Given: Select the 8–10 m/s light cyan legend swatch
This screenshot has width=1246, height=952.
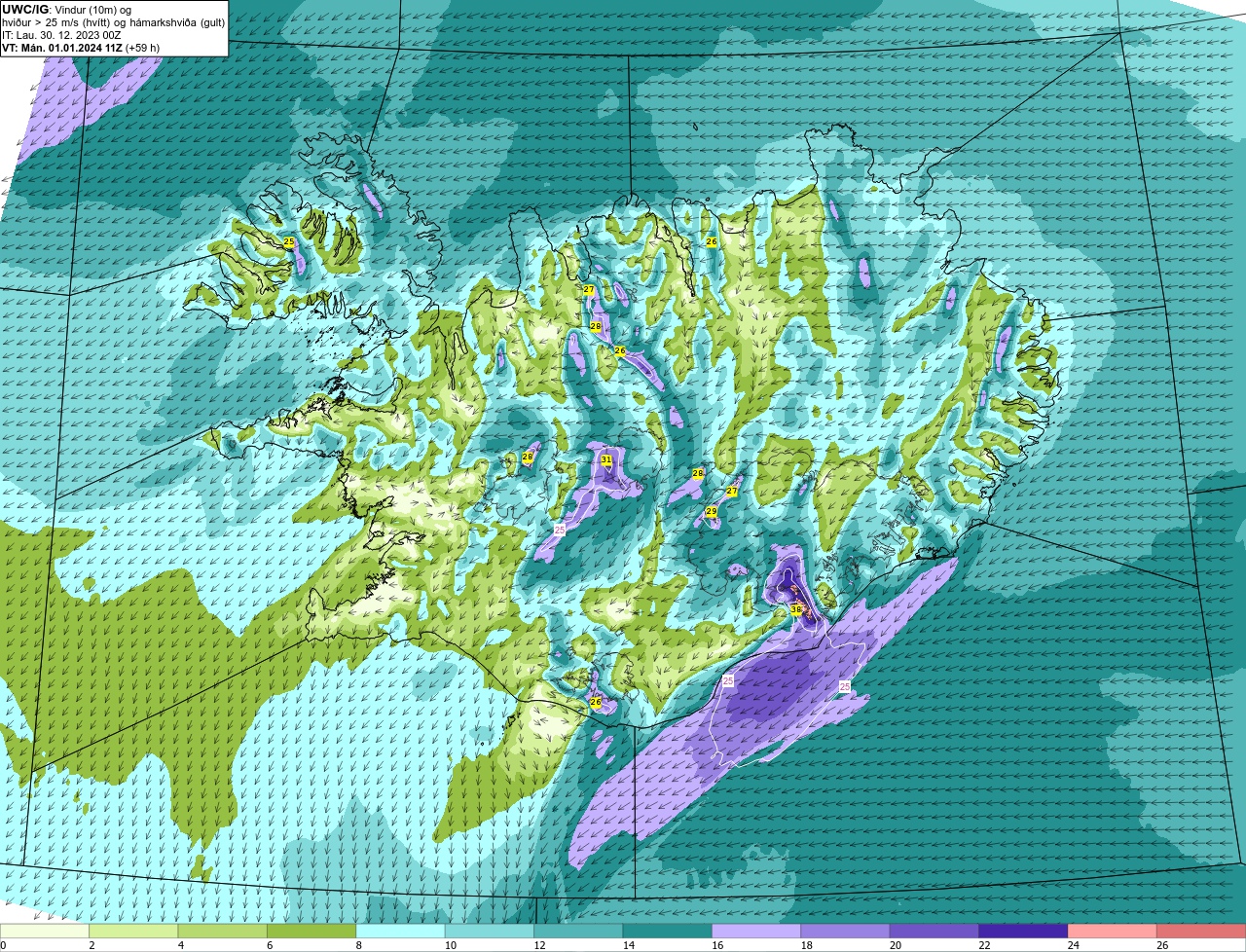Looking at the screenshot, I should tap(400, 931).
